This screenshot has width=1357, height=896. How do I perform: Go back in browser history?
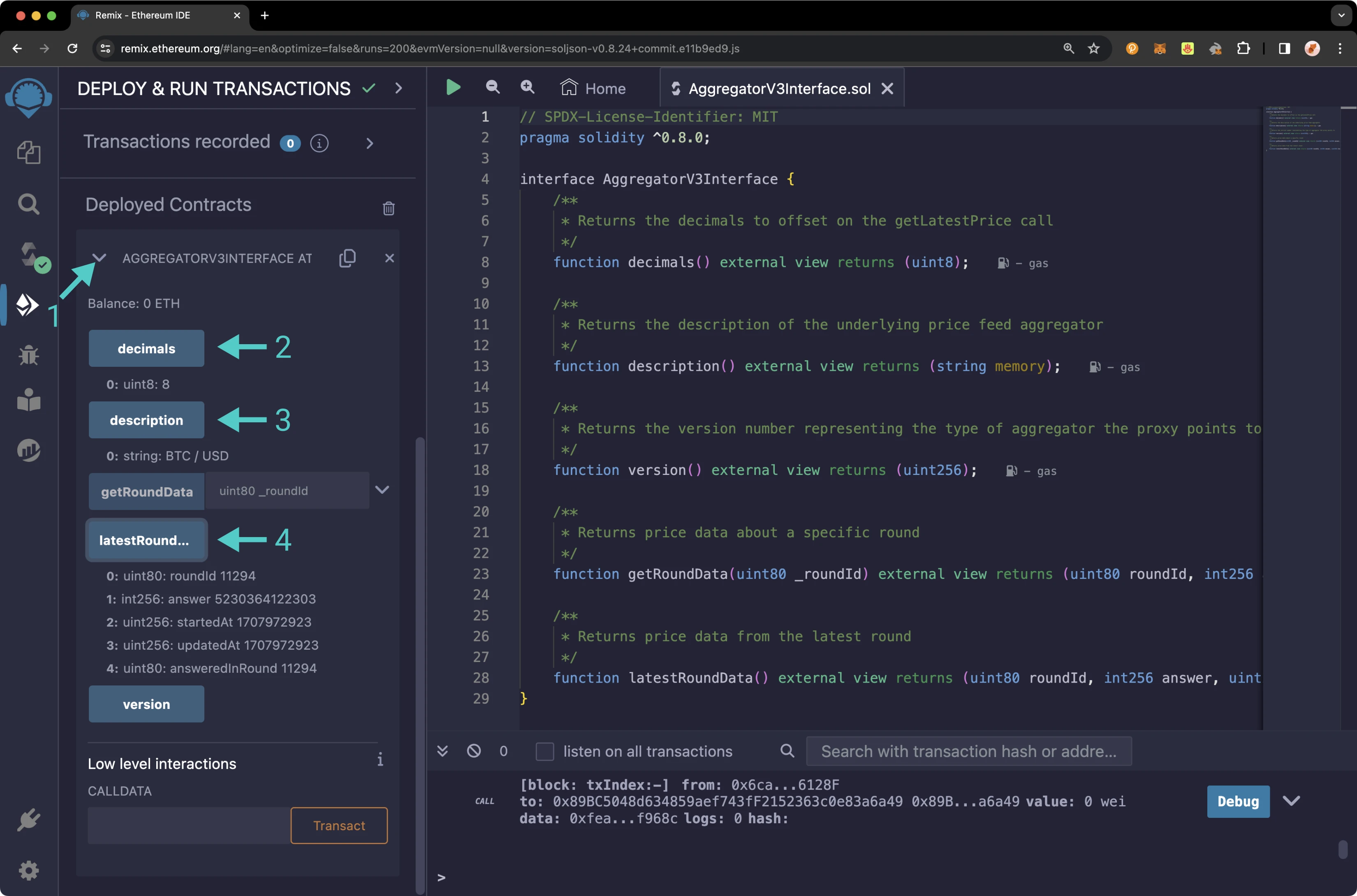coord(17,49)
